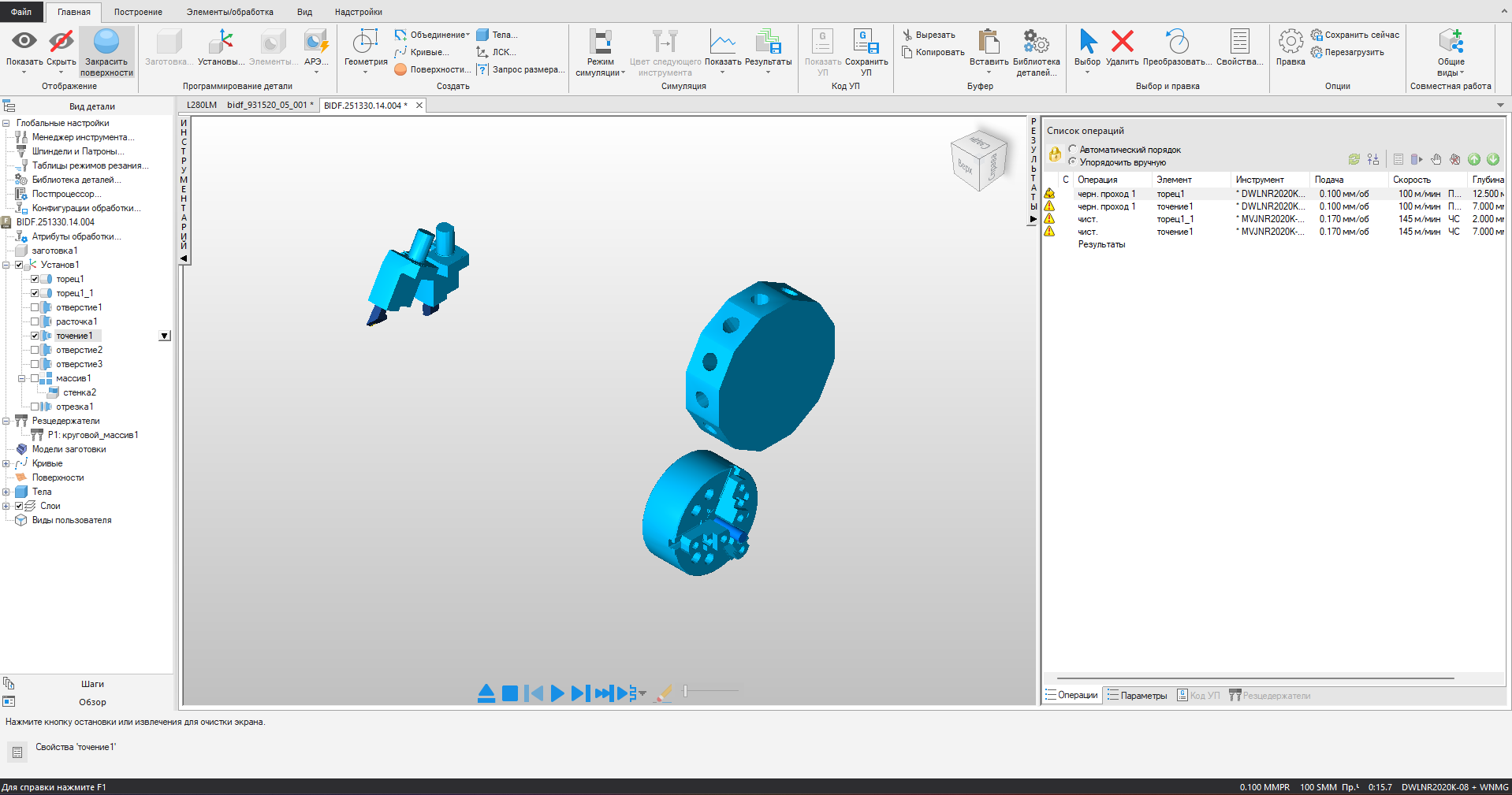Click the Запрос размера button
Image resolution: width=1512 pixels, height=795 pixels.
521,69
